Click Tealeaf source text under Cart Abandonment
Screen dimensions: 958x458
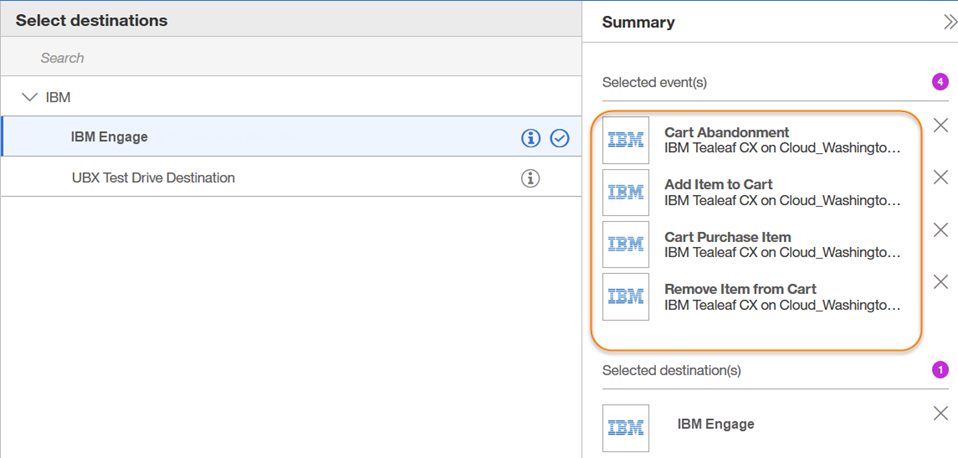pos(783,148)
